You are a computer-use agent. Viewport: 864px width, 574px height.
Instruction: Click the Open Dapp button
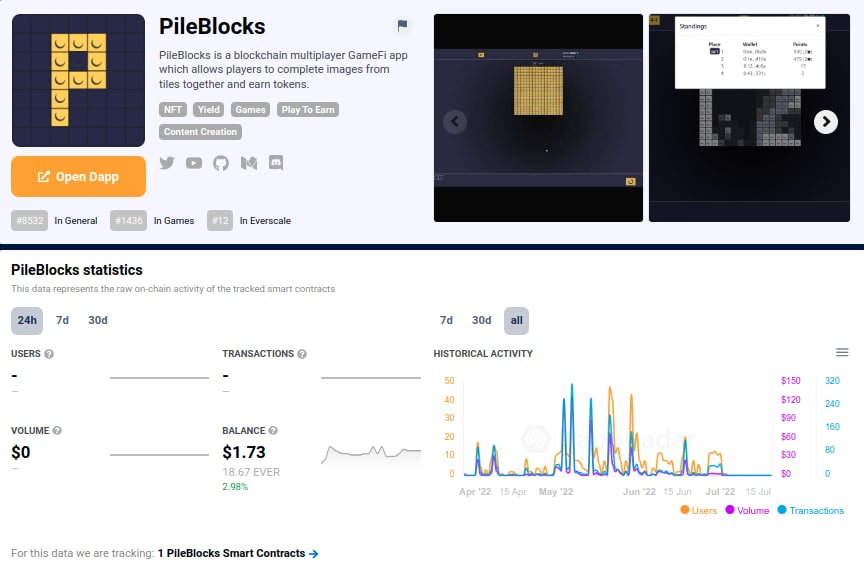pos(79,177)
